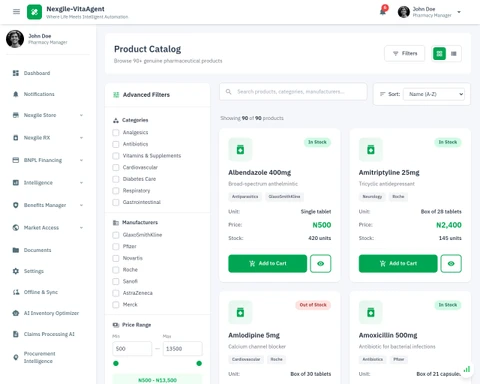Expand the Market Access chevron

point(81,228)
